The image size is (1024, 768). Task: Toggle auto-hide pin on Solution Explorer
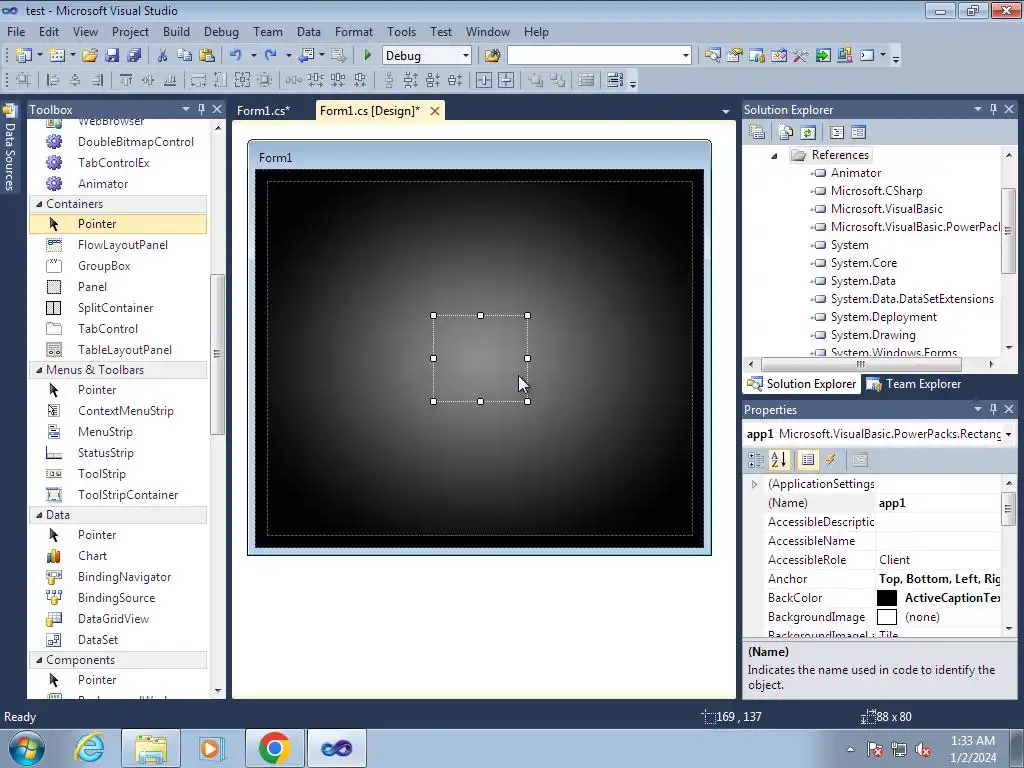(993, 109)
